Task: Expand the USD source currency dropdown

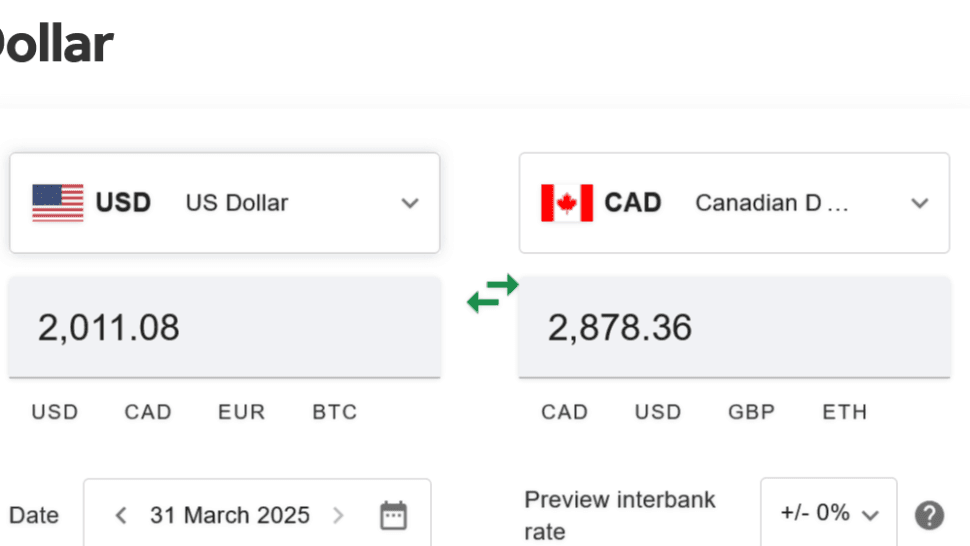Action: tap(409, 203)
